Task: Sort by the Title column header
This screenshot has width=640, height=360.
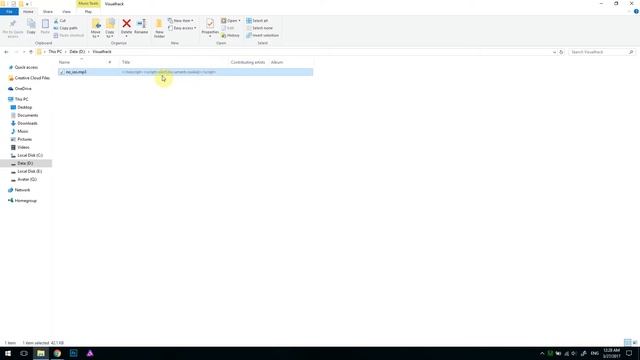Action: [x=126, y=62]
